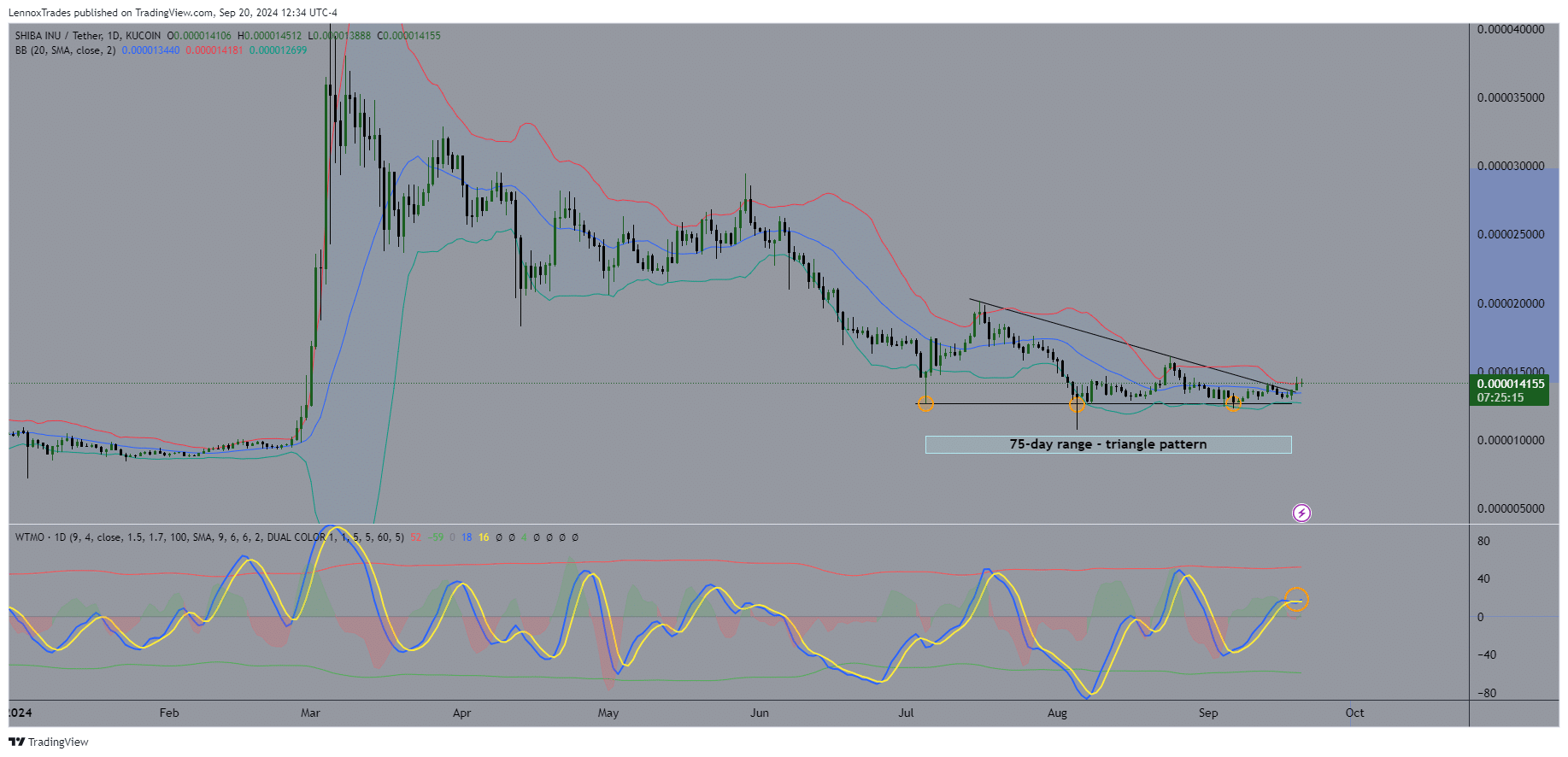This screenshot has width=1568, height=757.
Task: Click the oscillator axis value -80
Action: 1486,693
